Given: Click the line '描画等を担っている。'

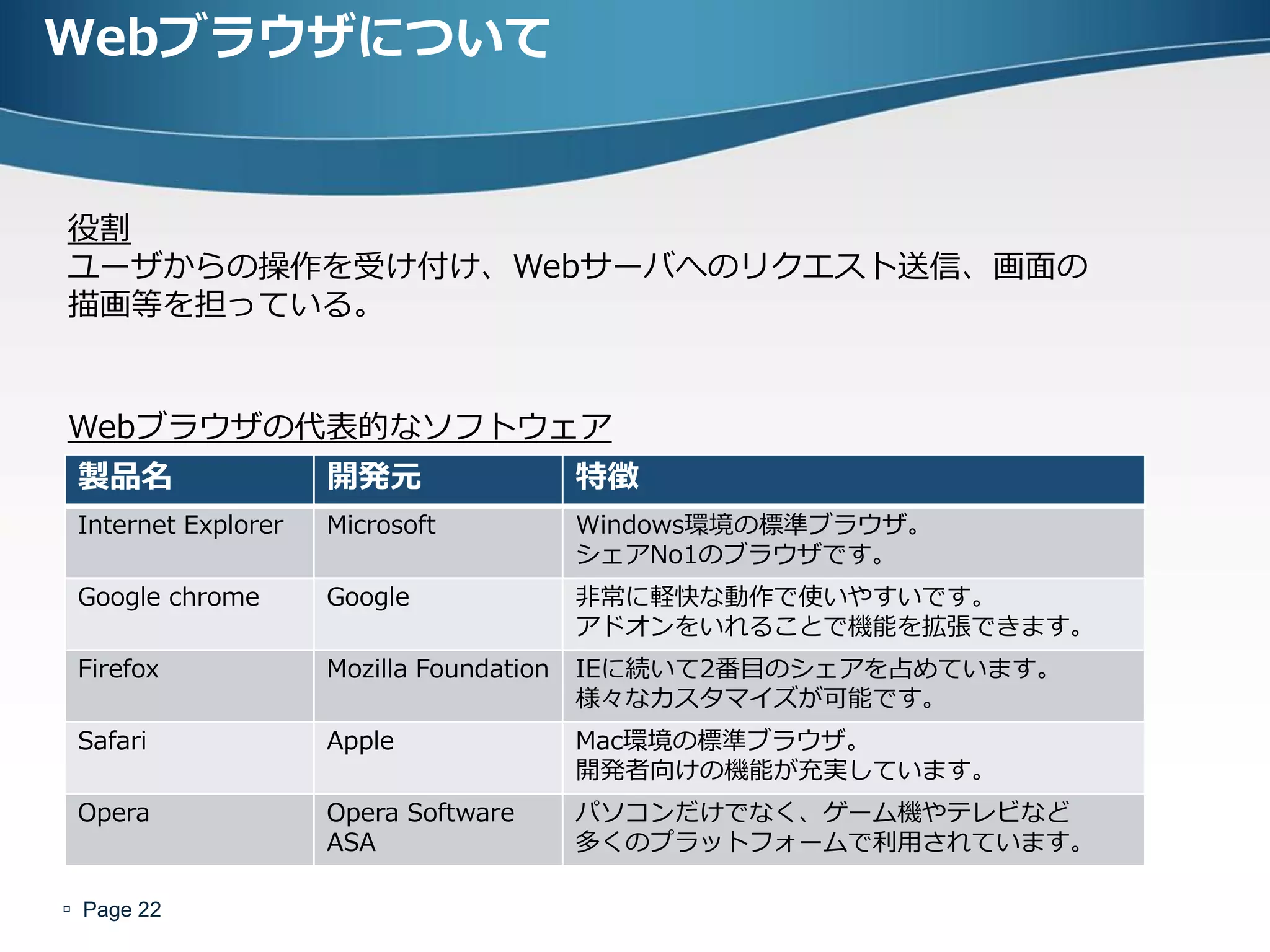Looking at the screenshot, I should coord(219,304).
